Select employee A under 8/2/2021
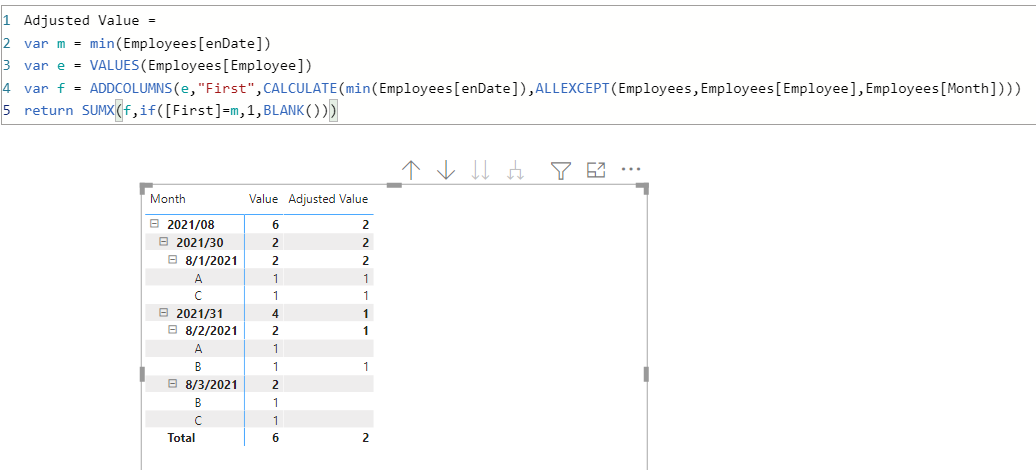 click(198, 348)
